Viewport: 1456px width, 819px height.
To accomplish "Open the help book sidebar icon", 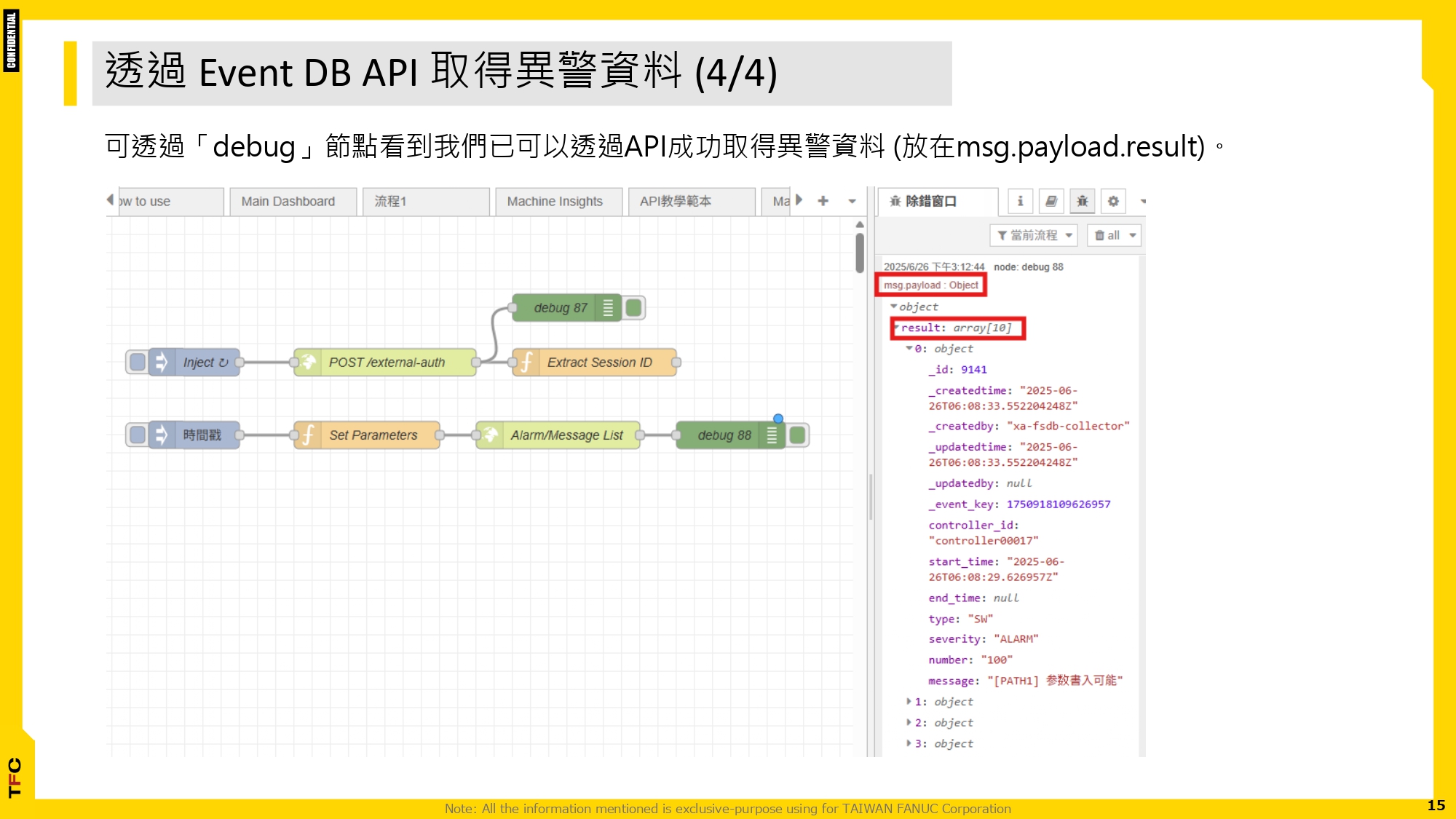I will (1051, 201).
